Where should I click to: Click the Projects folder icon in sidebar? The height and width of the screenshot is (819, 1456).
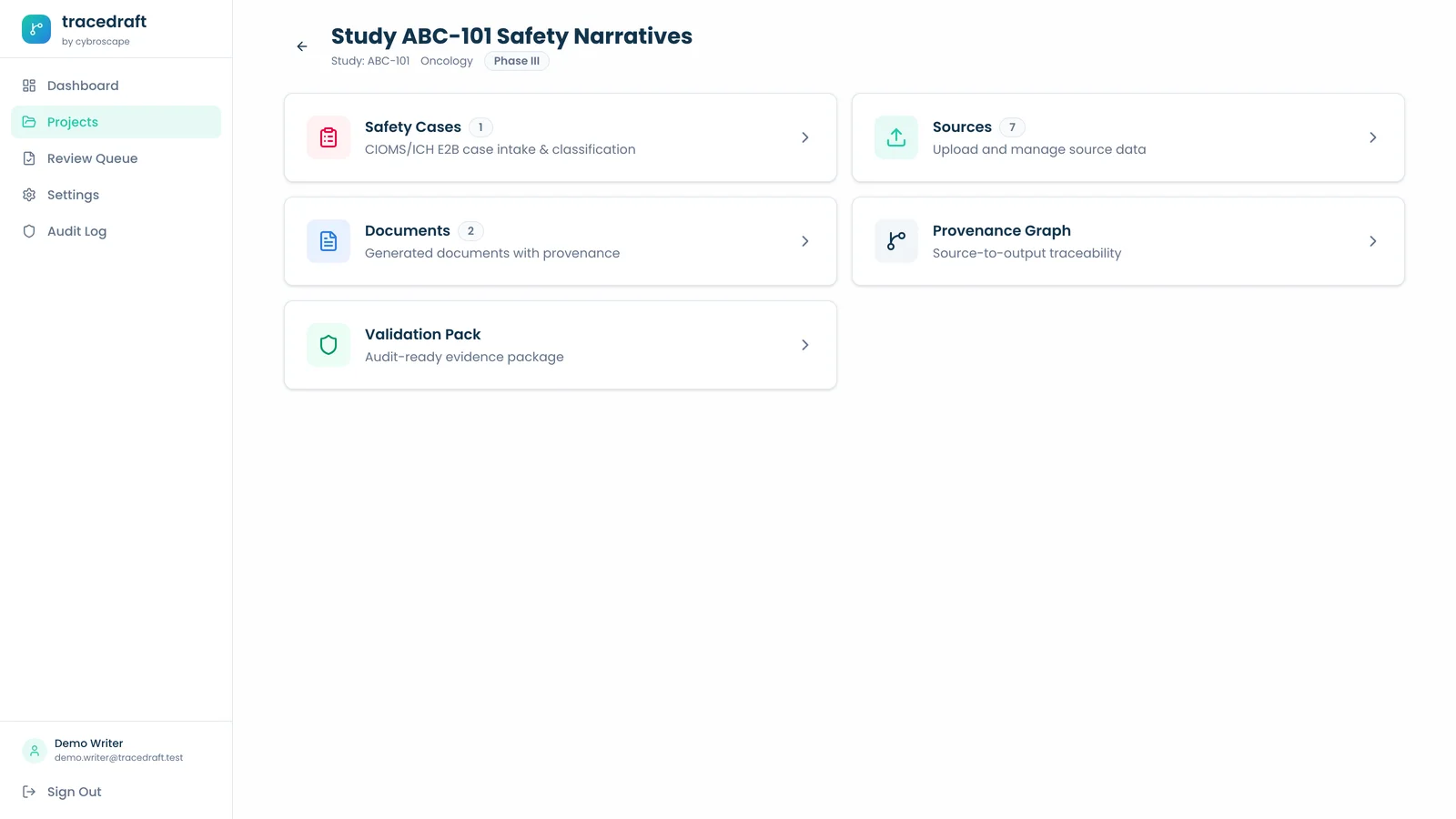(x=29, y=122)
